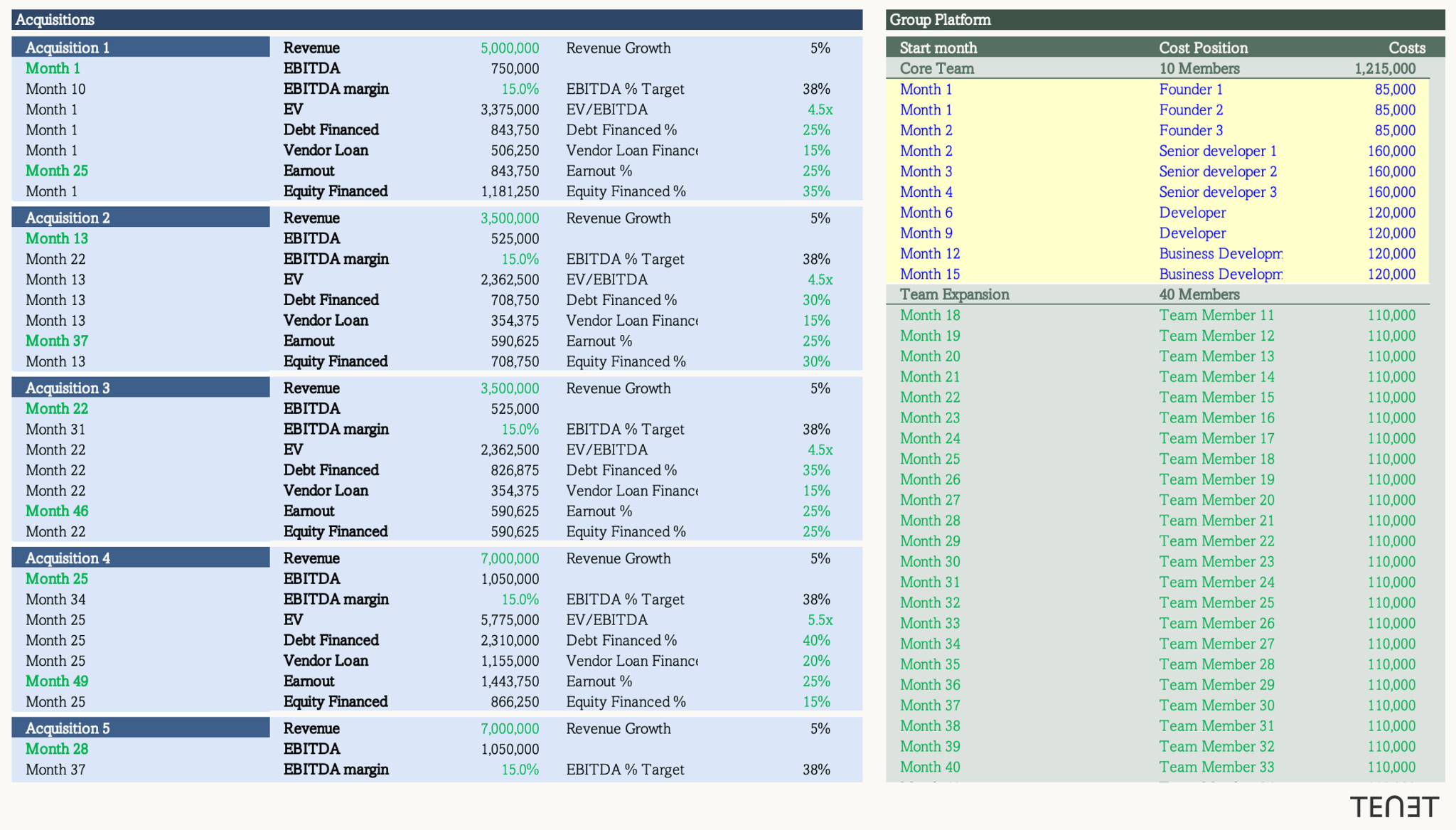The image size is (1456, 830).
Task: Click the Acquisition 2 header cell
Action: [141, 218]
